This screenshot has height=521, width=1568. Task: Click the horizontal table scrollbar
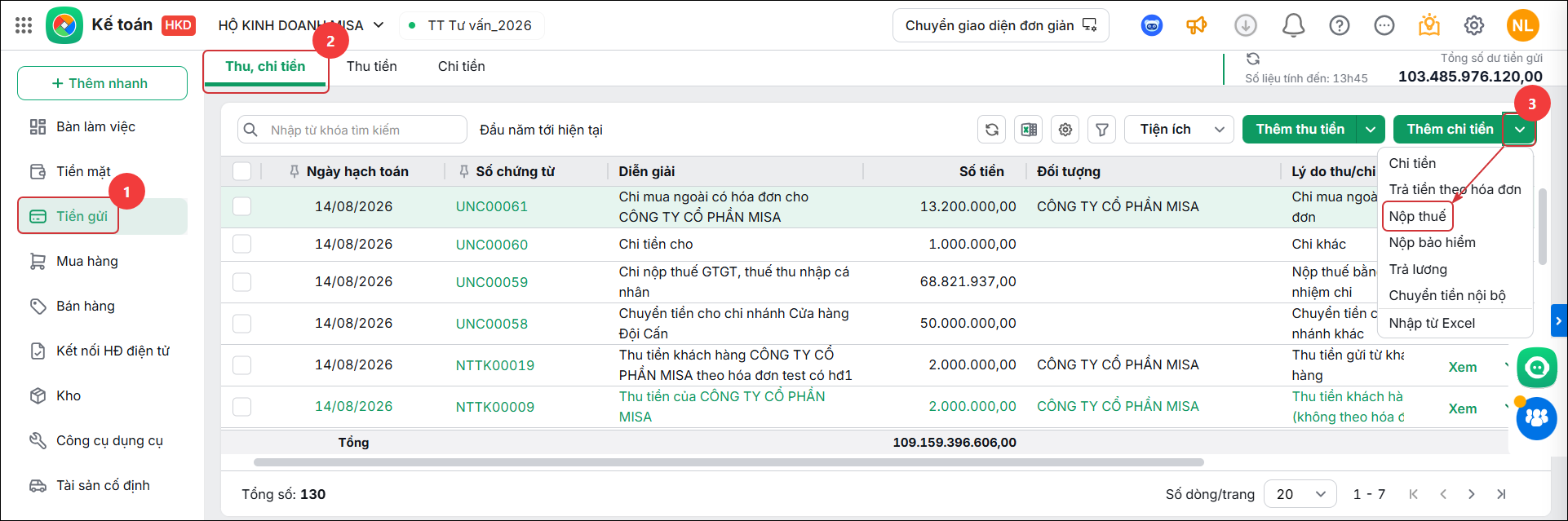[x=729, y=462]
